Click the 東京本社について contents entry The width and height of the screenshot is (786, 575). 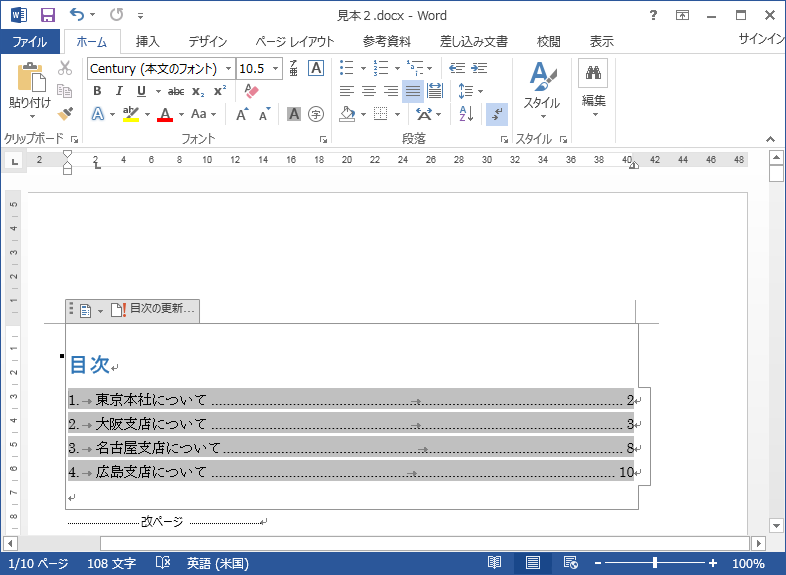(151, 400)
